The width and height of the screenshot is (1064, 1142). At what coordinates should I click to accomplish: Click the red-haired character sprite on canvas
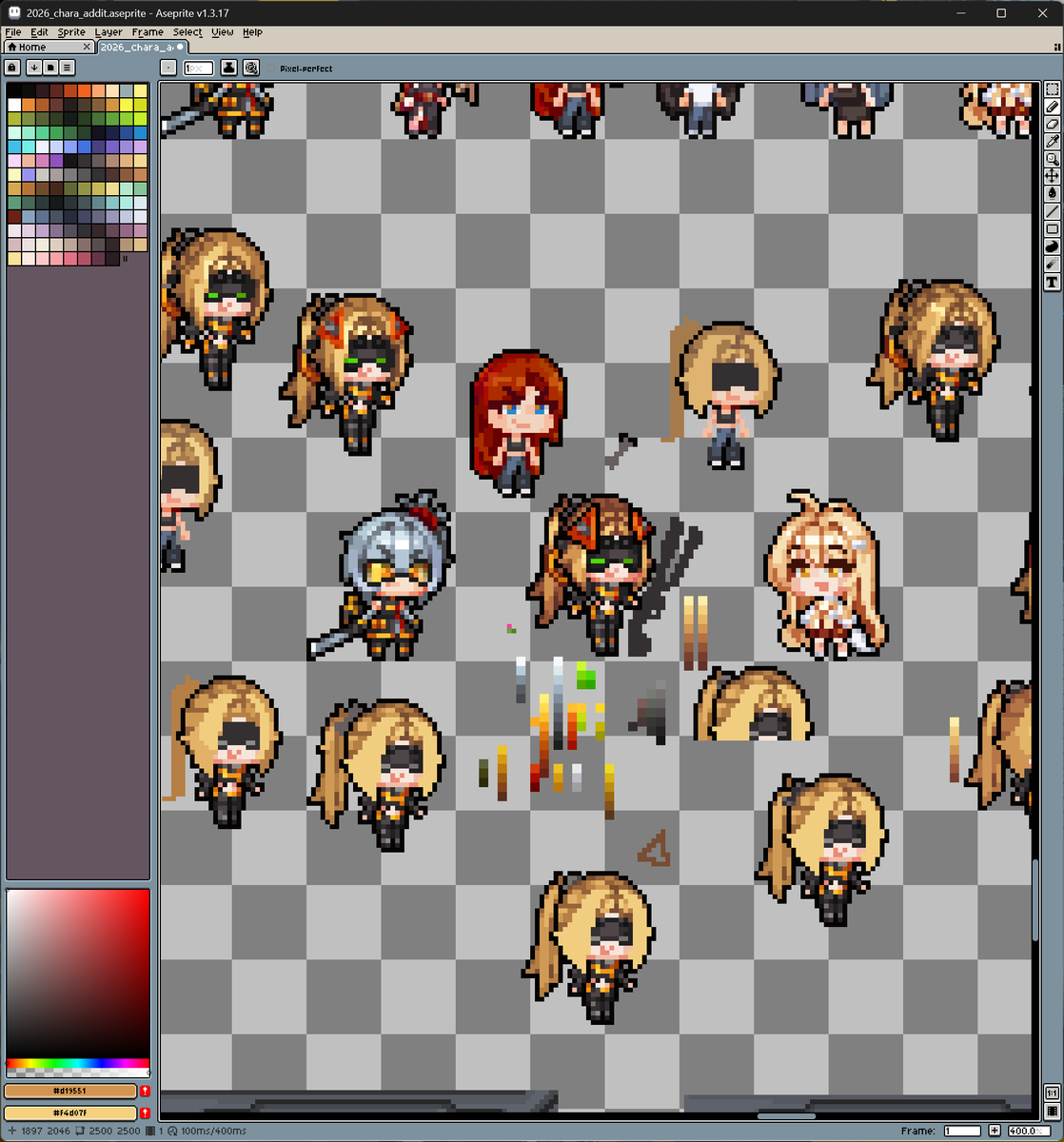tap(518, 423)
